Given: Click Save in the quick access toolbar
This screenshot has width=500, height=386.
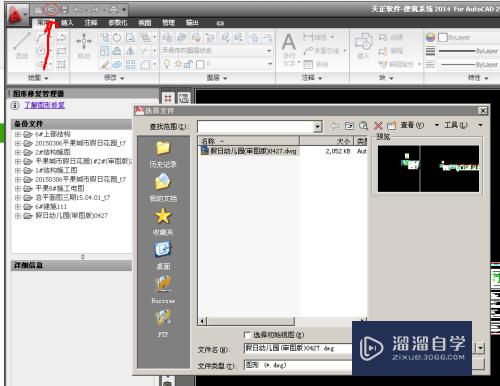Looking at the screenshot, I should 64,10.
